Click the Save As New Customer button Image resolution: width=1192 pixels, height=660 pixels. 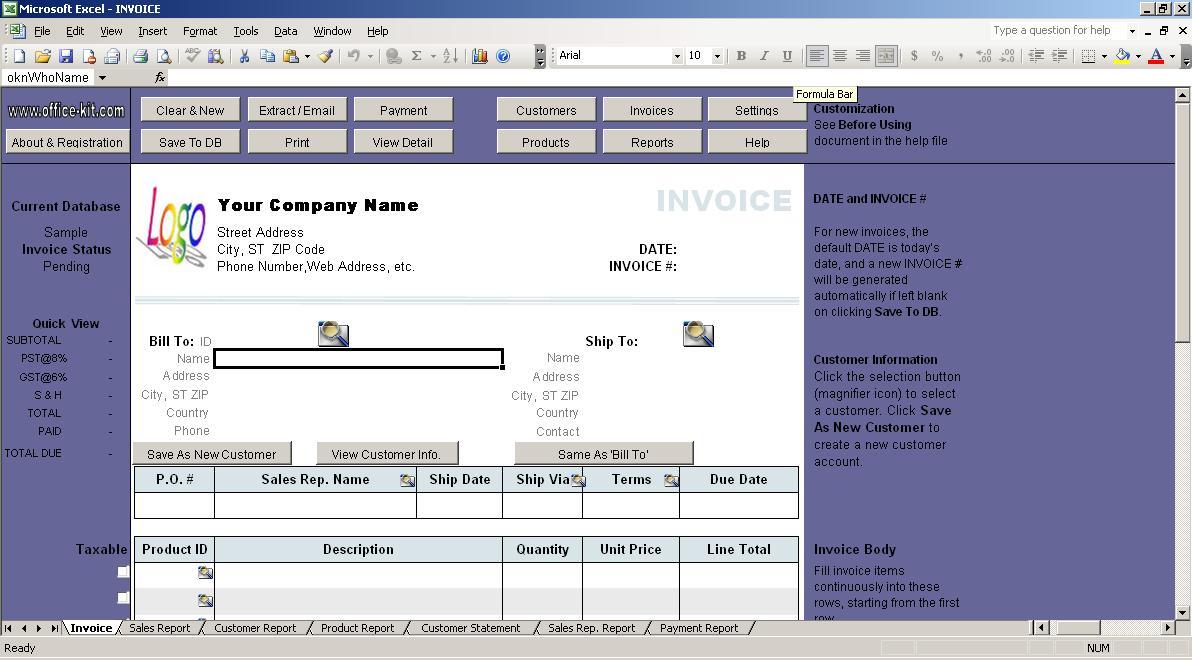coord(212,453)
